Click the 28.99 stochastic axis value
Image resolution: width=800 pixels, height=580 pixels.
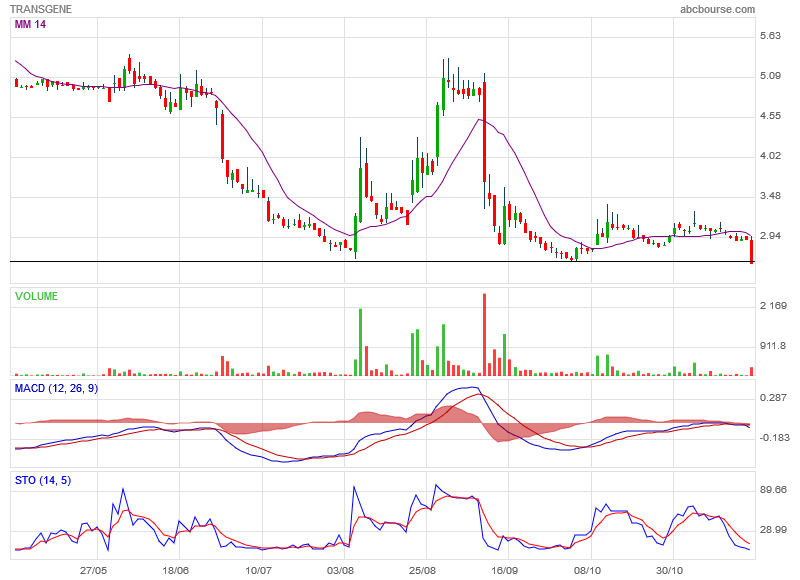[773, 530]
